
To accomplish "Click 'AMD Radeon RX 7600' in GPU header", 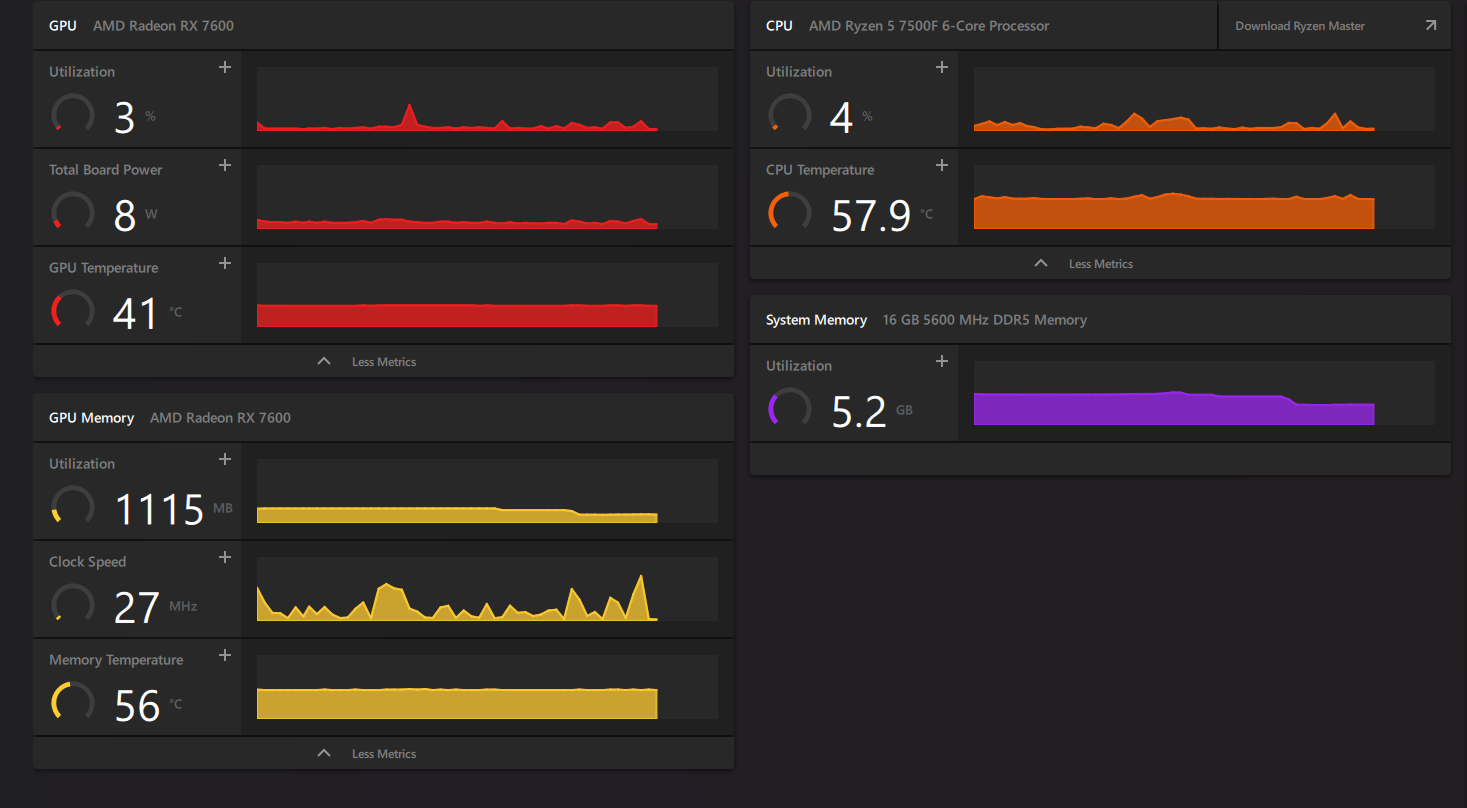I will click(x=163, y=26).
